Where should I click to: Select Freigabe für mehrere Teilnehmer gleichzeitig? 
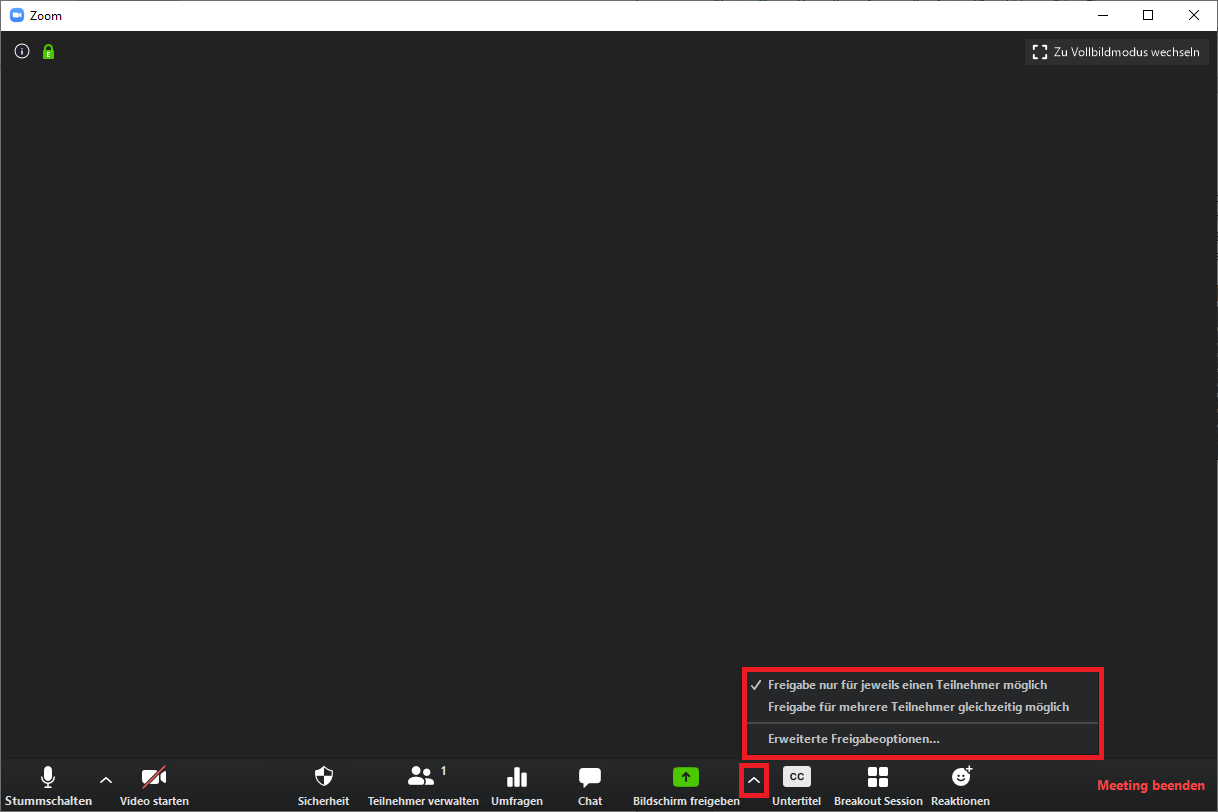[x=918, y=707]
